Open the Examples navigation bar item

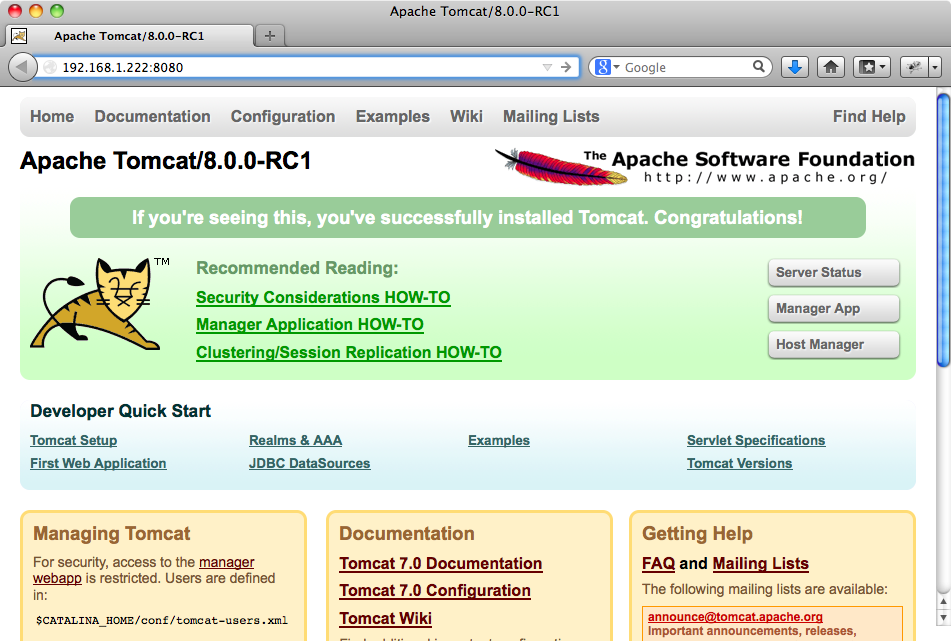[392, 116]
